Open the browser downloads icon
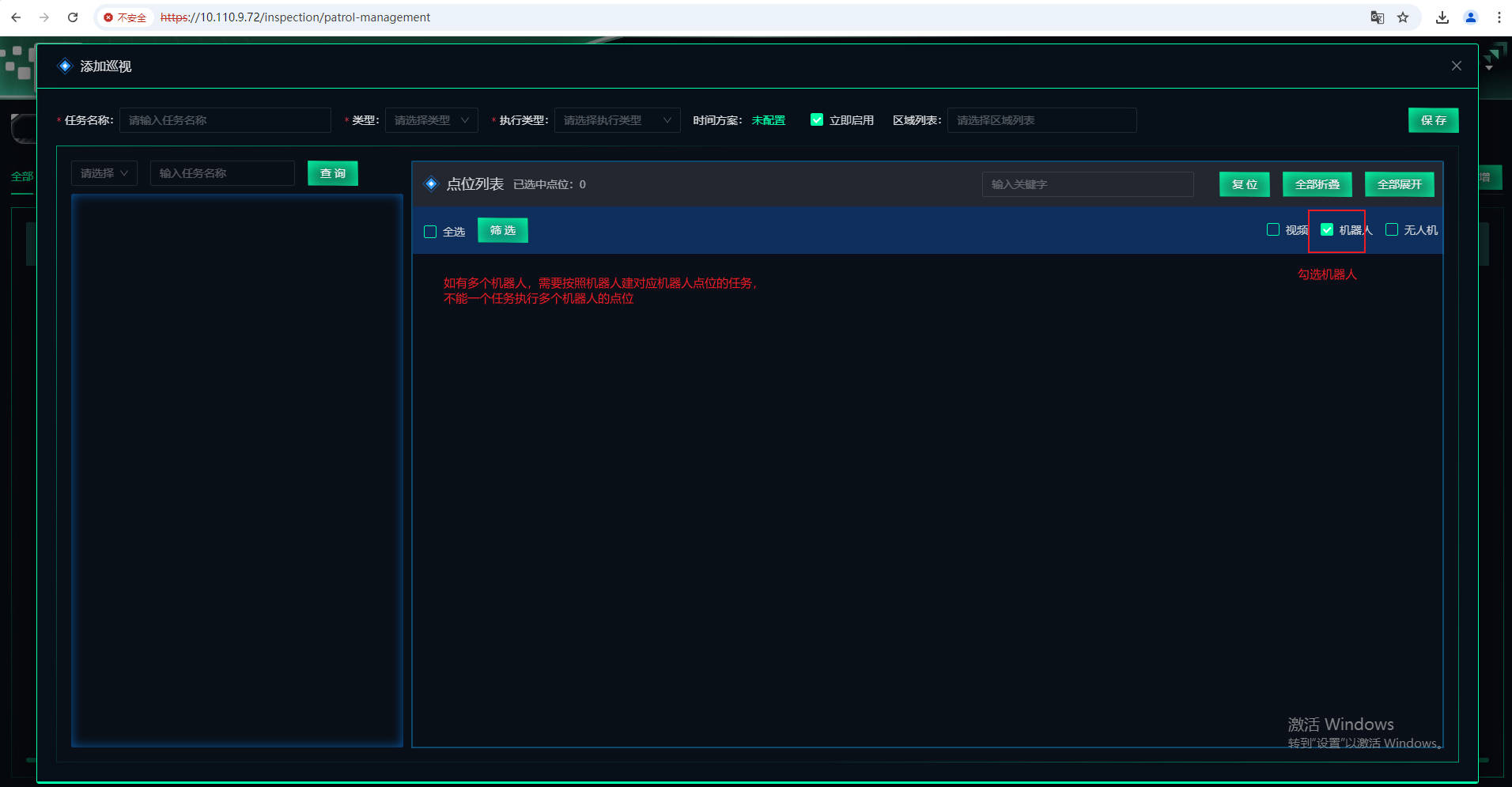Image resolution: width=1512 pixels, height=787 pixels. [x=1442, y=17]
